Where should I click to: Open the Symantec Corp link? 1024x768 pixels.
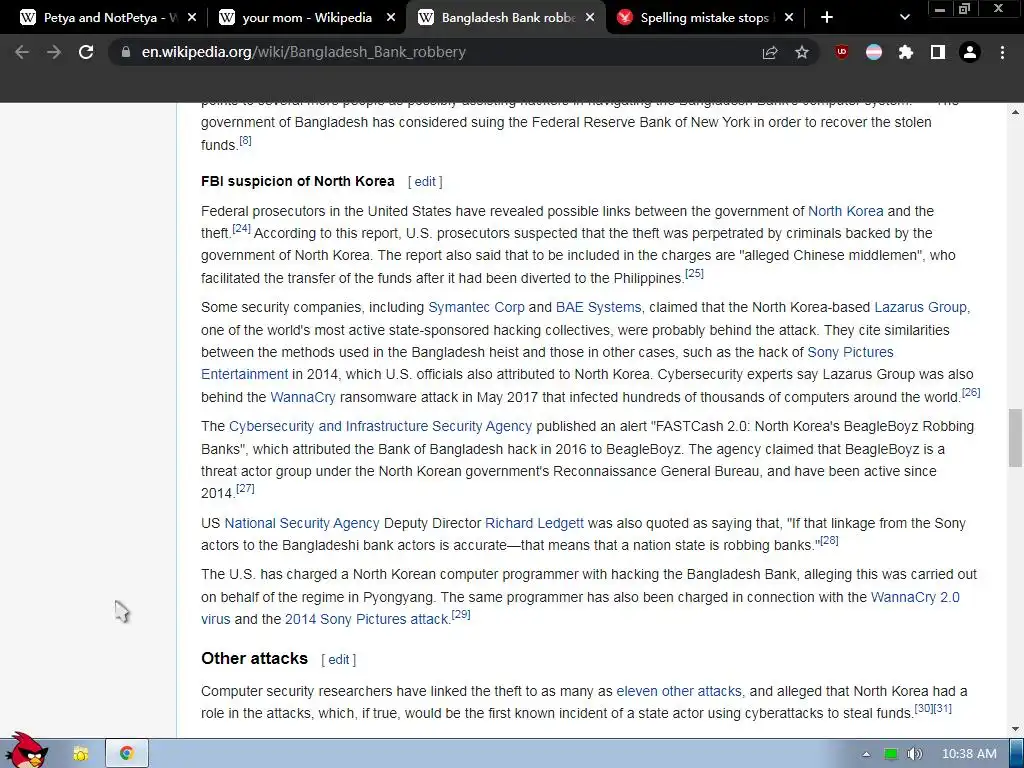tap(476, 307)
